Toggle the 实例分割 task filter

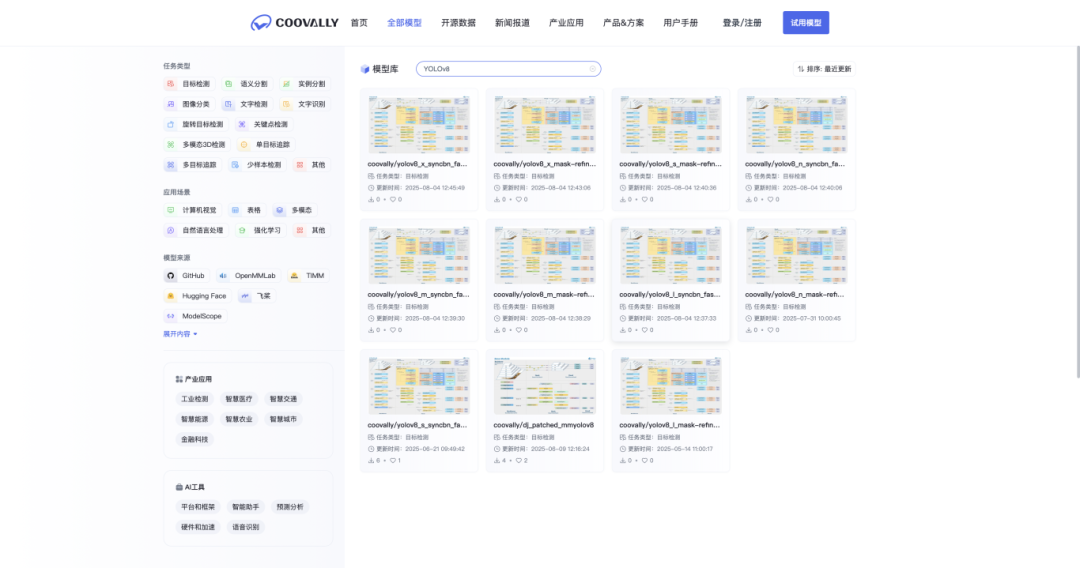click(304, 84)
